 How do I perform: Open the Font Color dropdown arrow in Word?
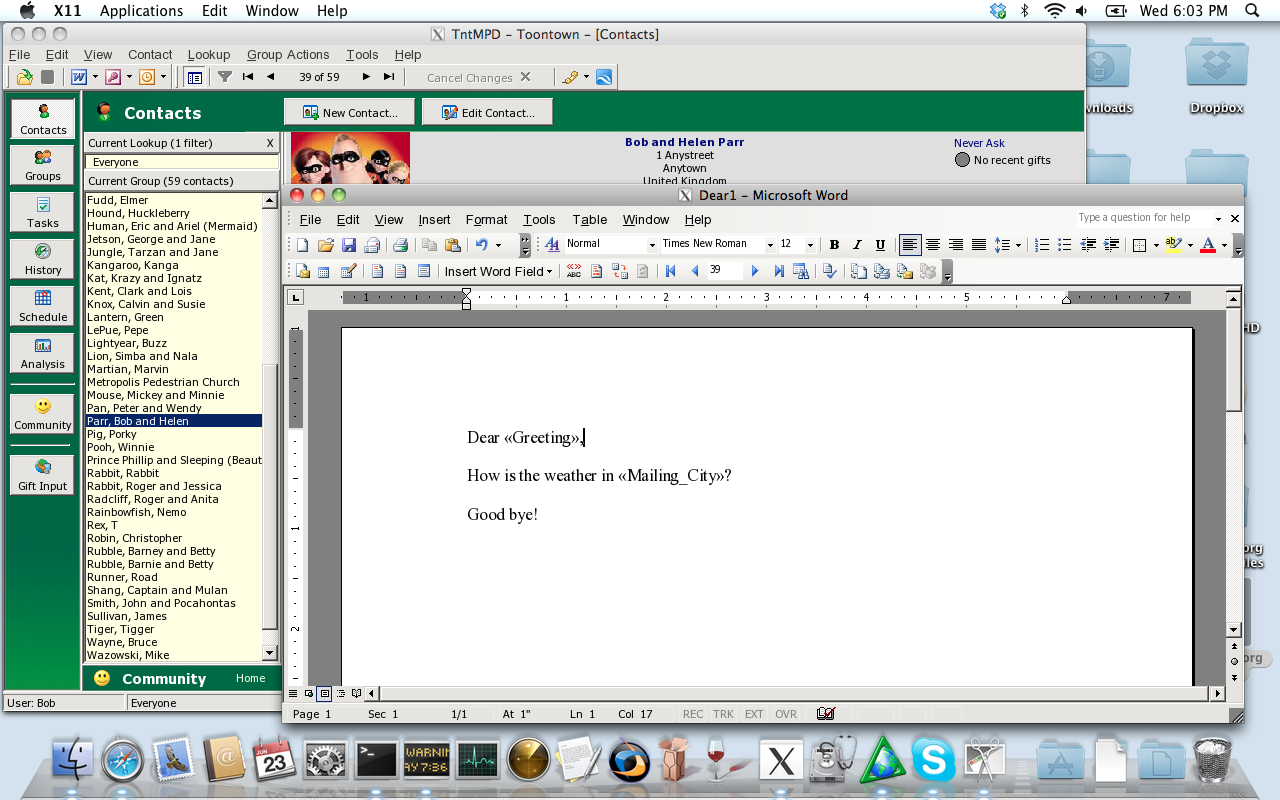point(1224,246)
